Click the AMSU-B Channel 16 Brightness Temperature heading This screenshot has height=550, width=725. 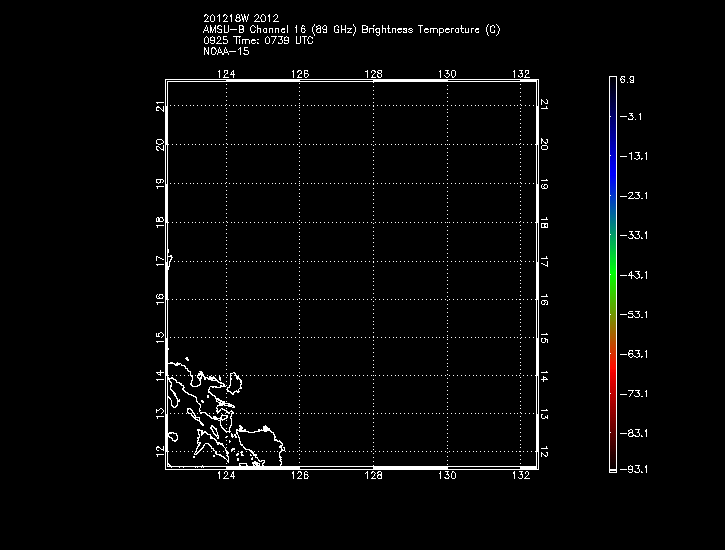pyautogui.click(x=351, y=30)
